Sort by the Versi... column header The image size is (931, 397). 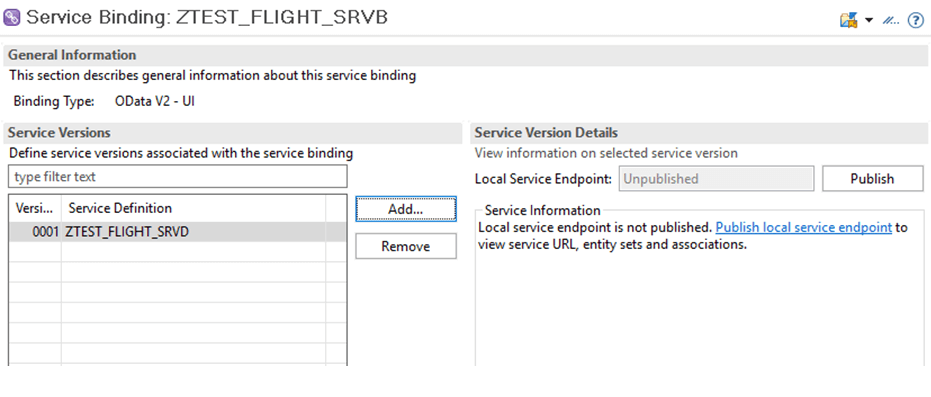(x=35, y=208)
